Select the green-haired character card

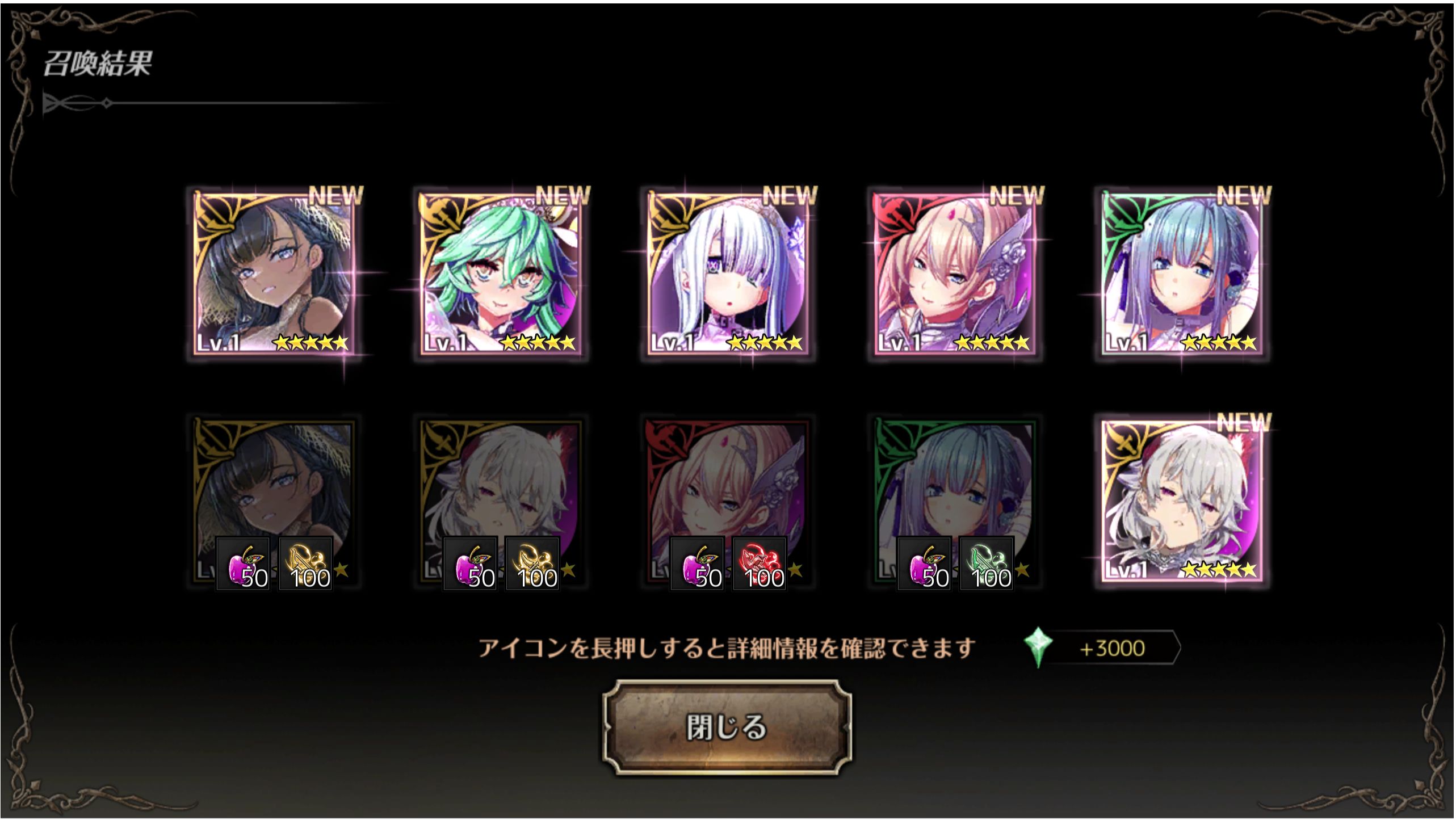pos(502,274)
